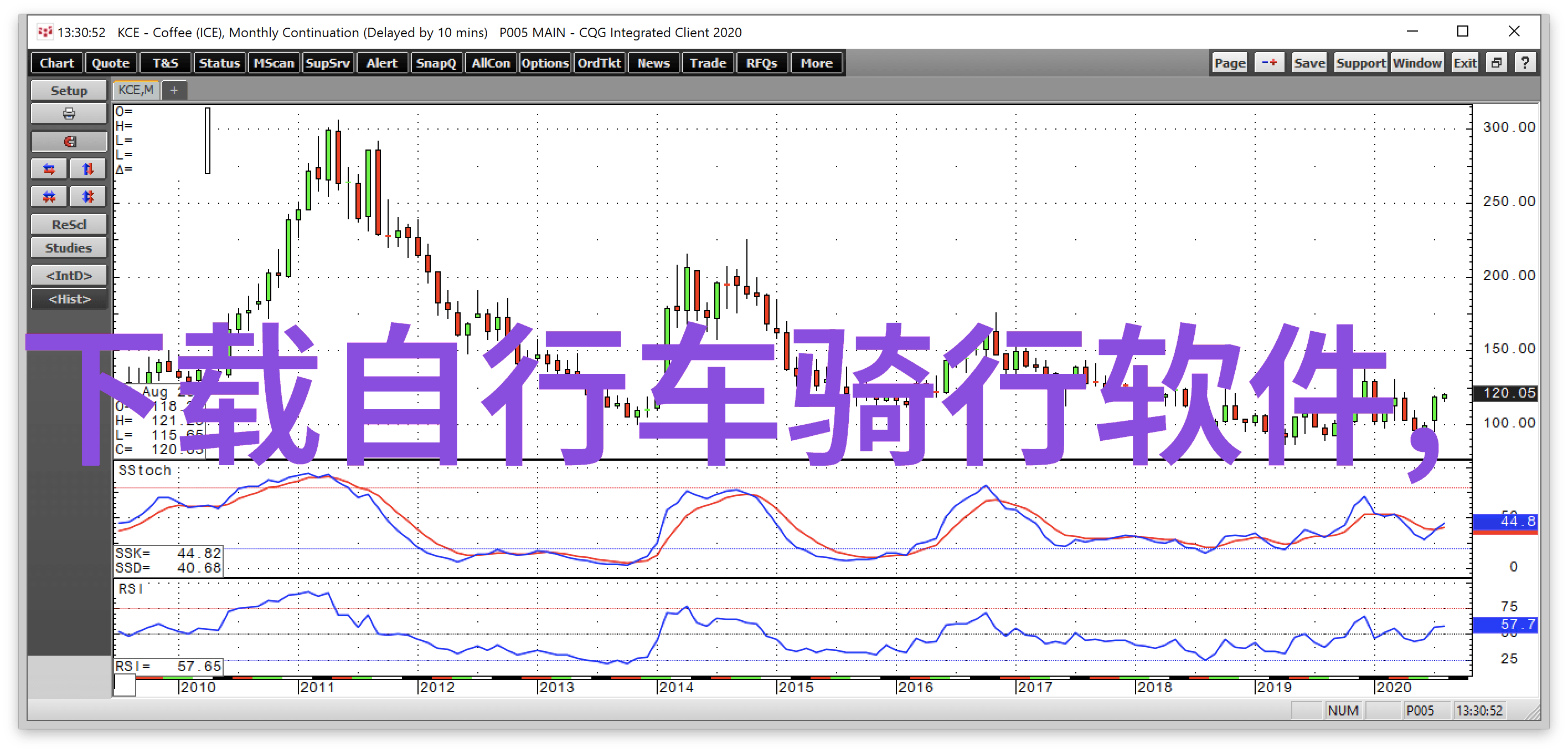Open the Studies button
Screen dimensions: 1568x752
(69, 248)
